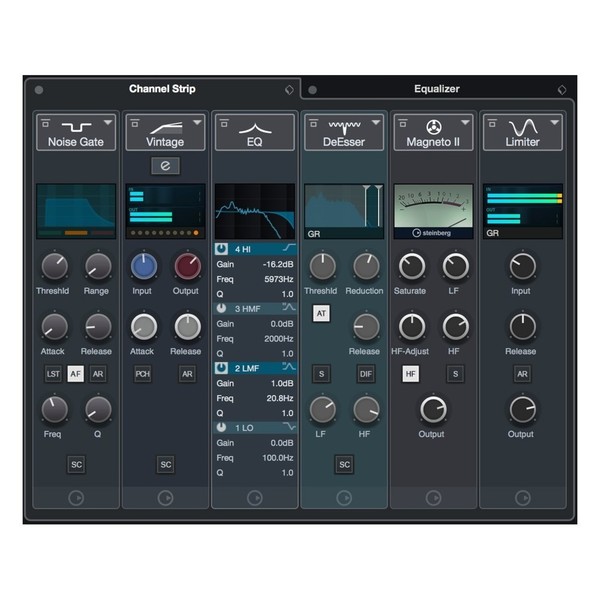Click the small square icon on EQ header

tap(224, 123)
